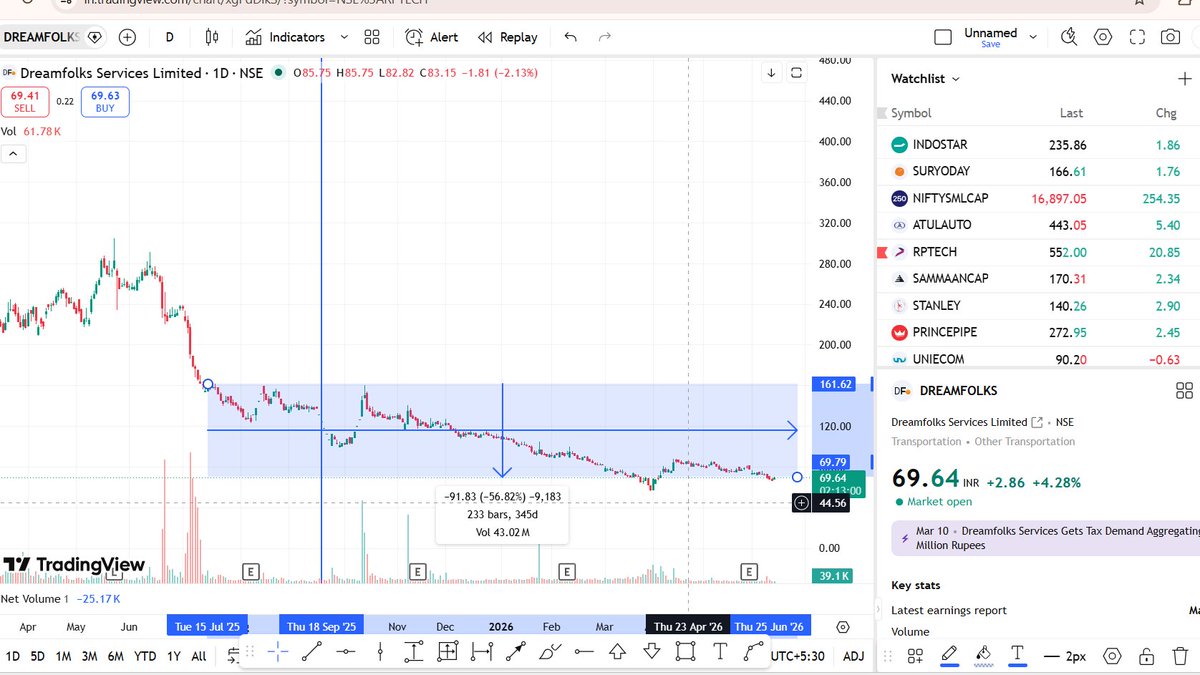Click the 69.63 BUY button

(105, 101)
